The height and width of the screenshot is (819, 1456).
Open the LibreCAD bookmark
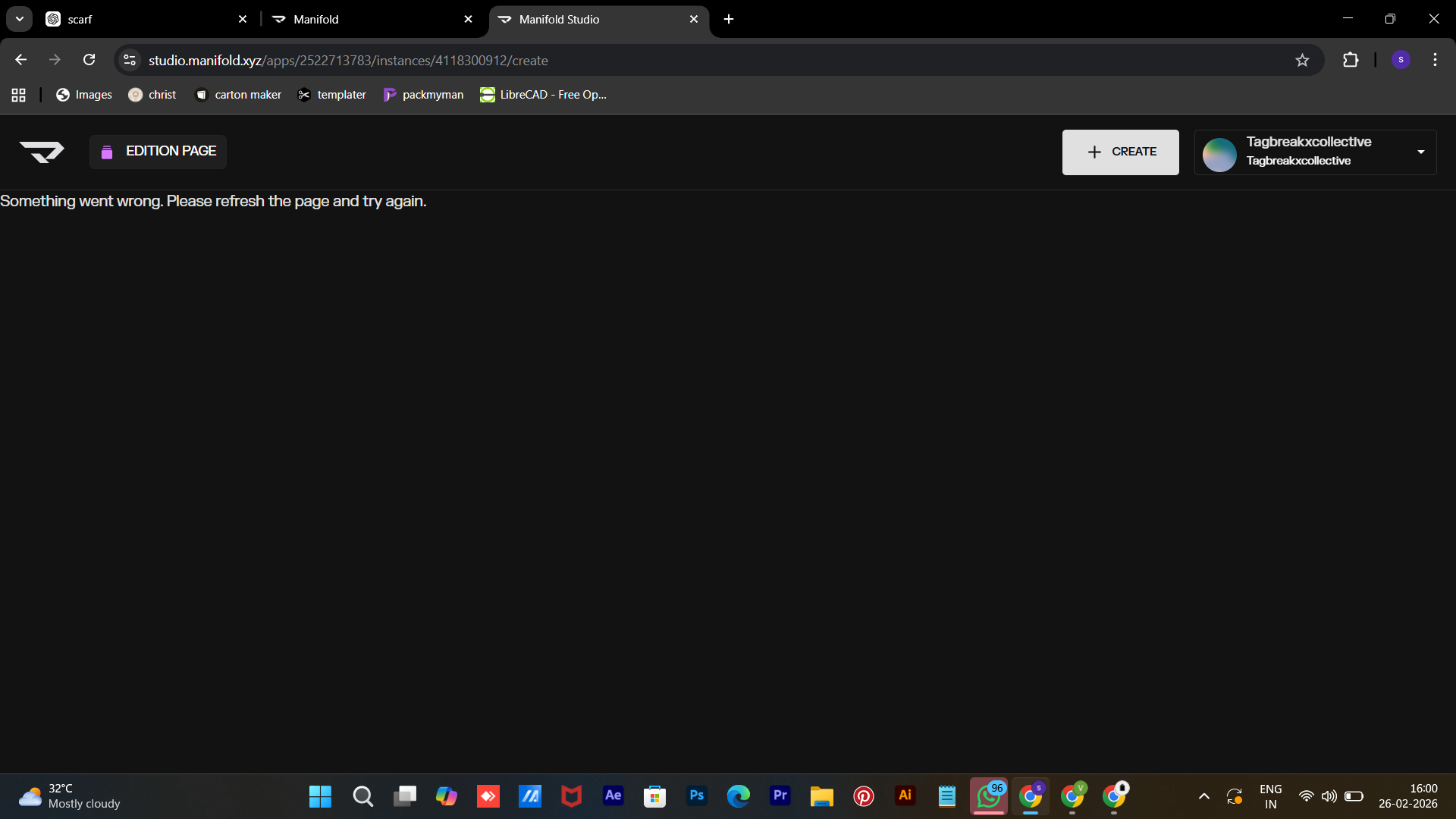[x=543, y=95]
